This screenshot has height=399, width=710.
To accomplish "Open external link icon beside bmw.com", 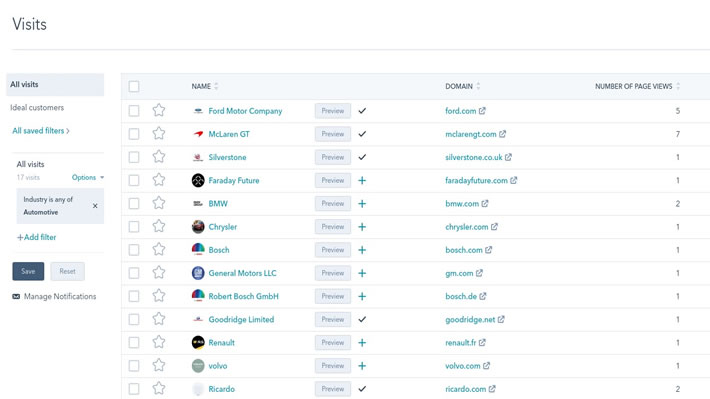I will [x=485, y=203].
